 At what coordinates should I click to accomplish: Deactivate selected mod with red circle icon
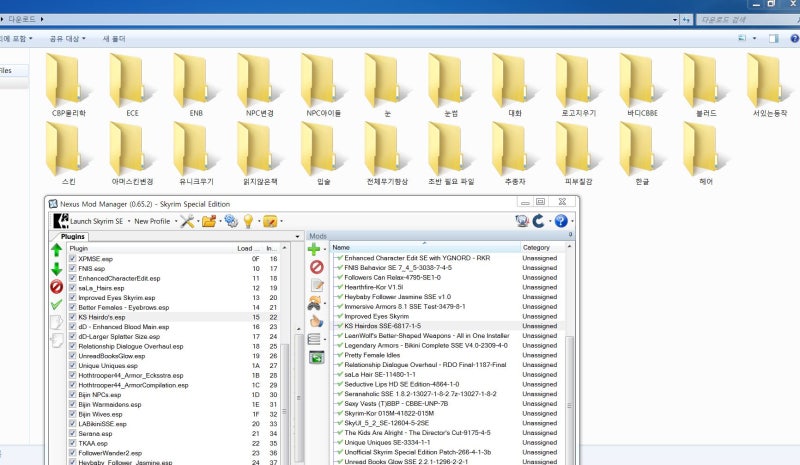coord(316,267)
